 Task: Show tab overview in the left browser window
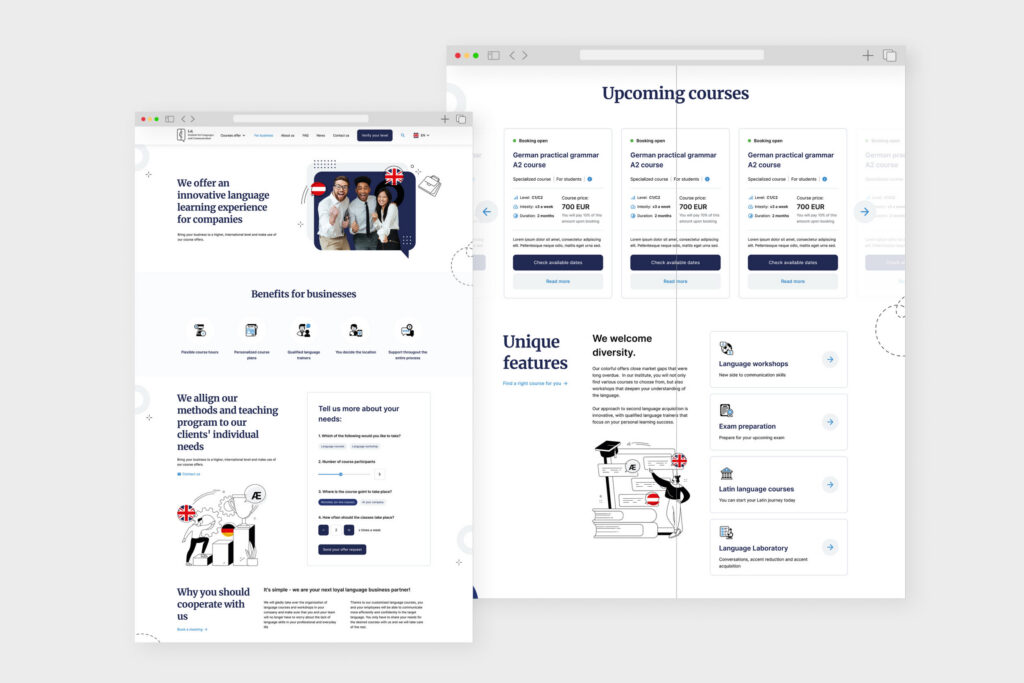(461, 119)
